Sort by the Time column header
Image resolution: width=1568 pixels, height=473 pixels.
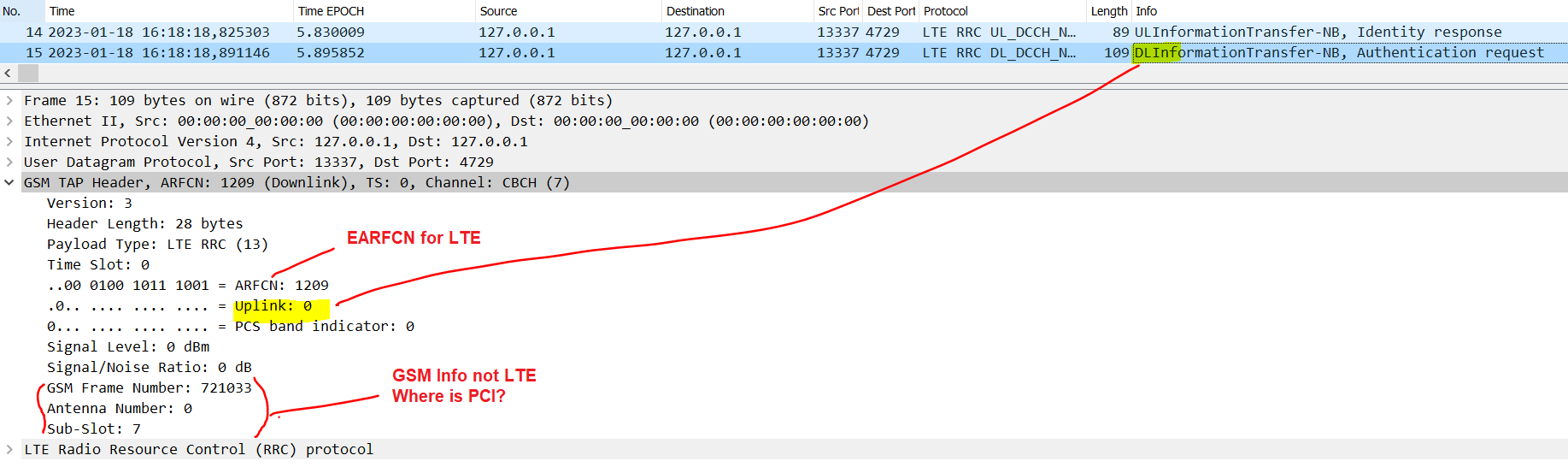pos(169,11)
